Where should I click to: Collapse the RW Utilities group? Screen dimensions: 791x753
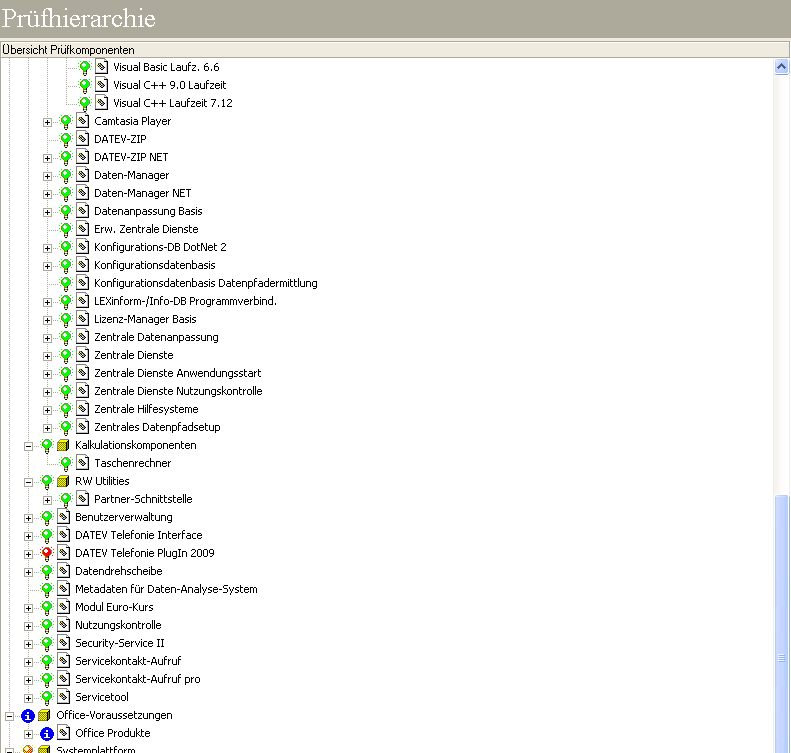click(x=28, y=481)
